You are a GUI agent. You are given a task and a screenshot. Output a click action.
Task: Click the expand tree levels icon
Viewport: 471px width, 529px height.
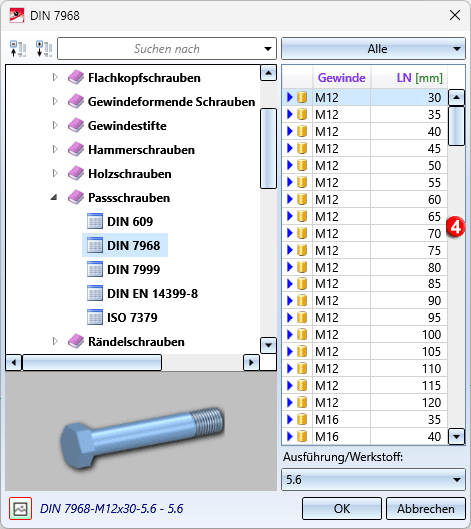click(44, 49)
